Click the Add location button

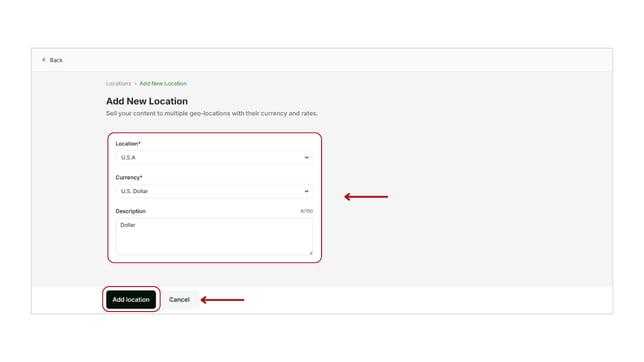pyautogui.click(x=131, y=300)
